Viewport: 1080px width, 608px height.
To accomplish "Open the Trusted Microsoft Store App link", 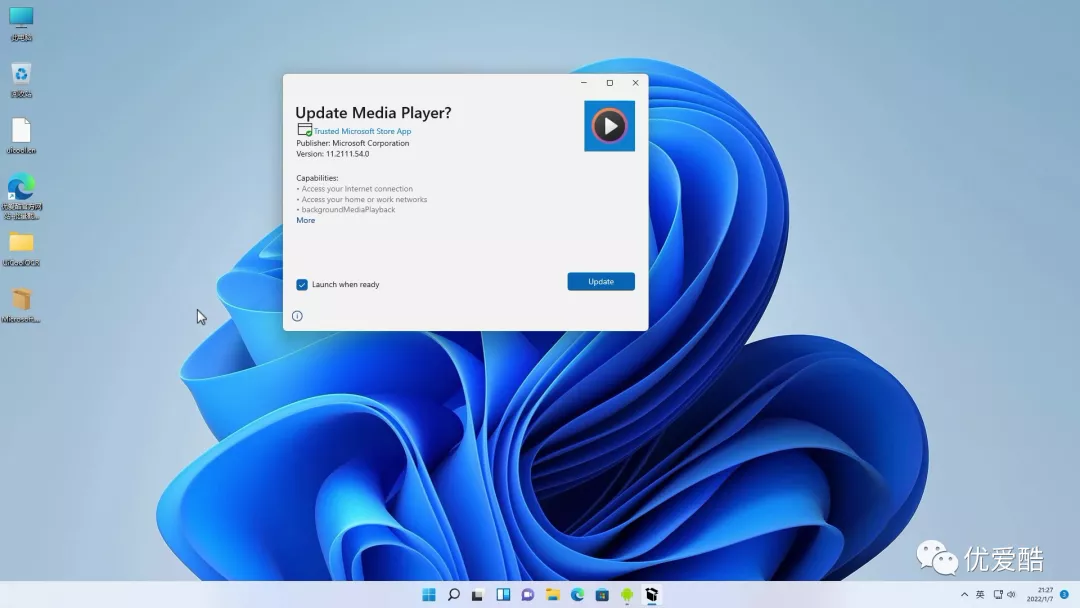I will (x=362, y=131).
